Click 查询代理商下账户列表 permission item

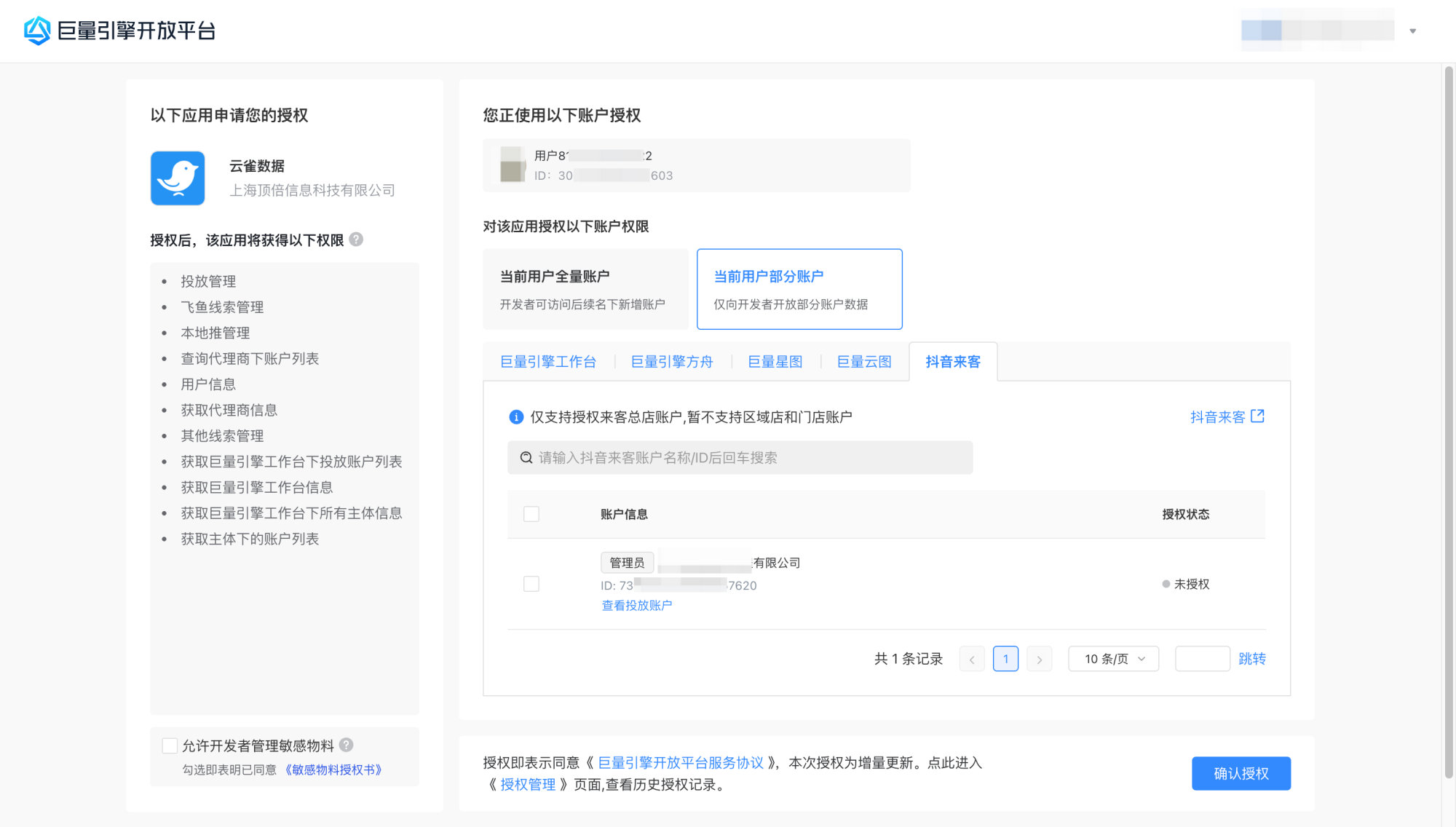(x=250, y=359)
